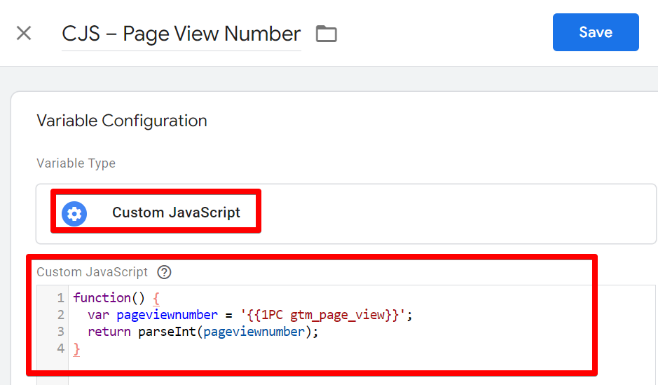Click line number 3 in the gutter
658x385 pixels.
pyautogui.click(x=61, y=332)
